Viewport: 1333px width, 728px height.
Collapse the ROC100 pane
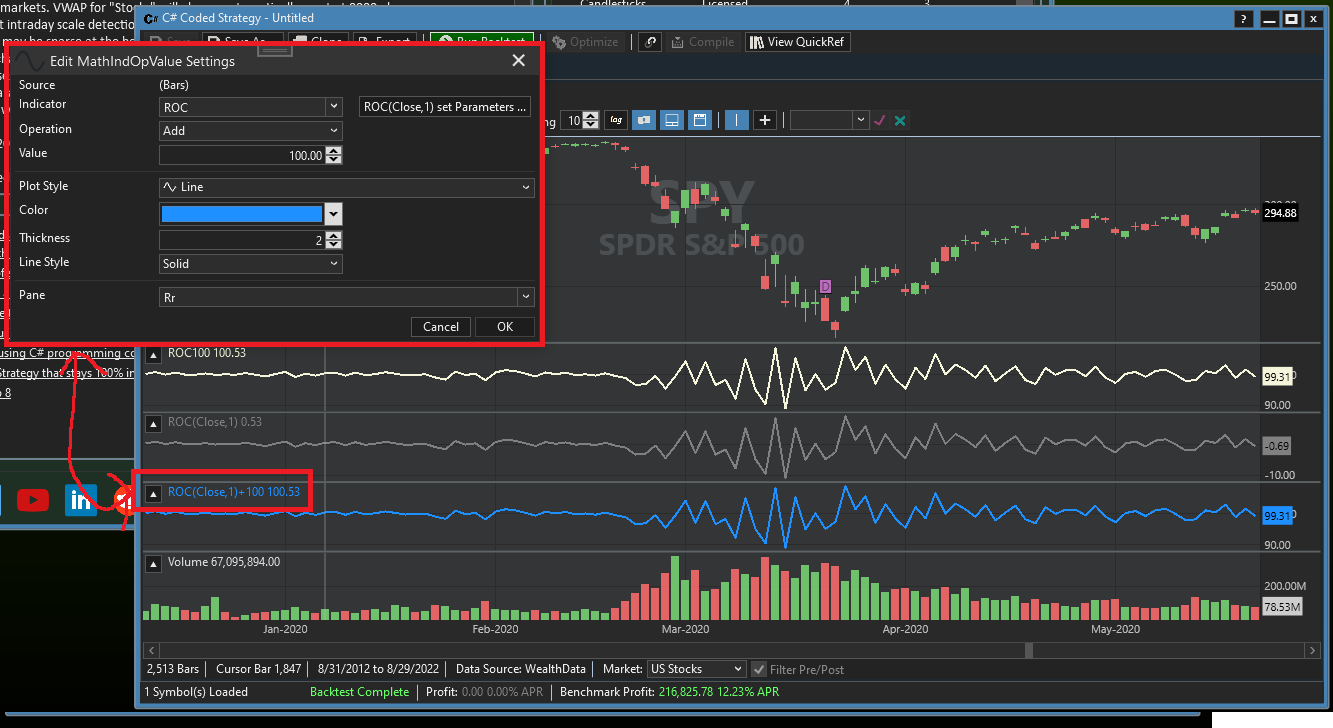pyautogui.click(x=154, y=354)
